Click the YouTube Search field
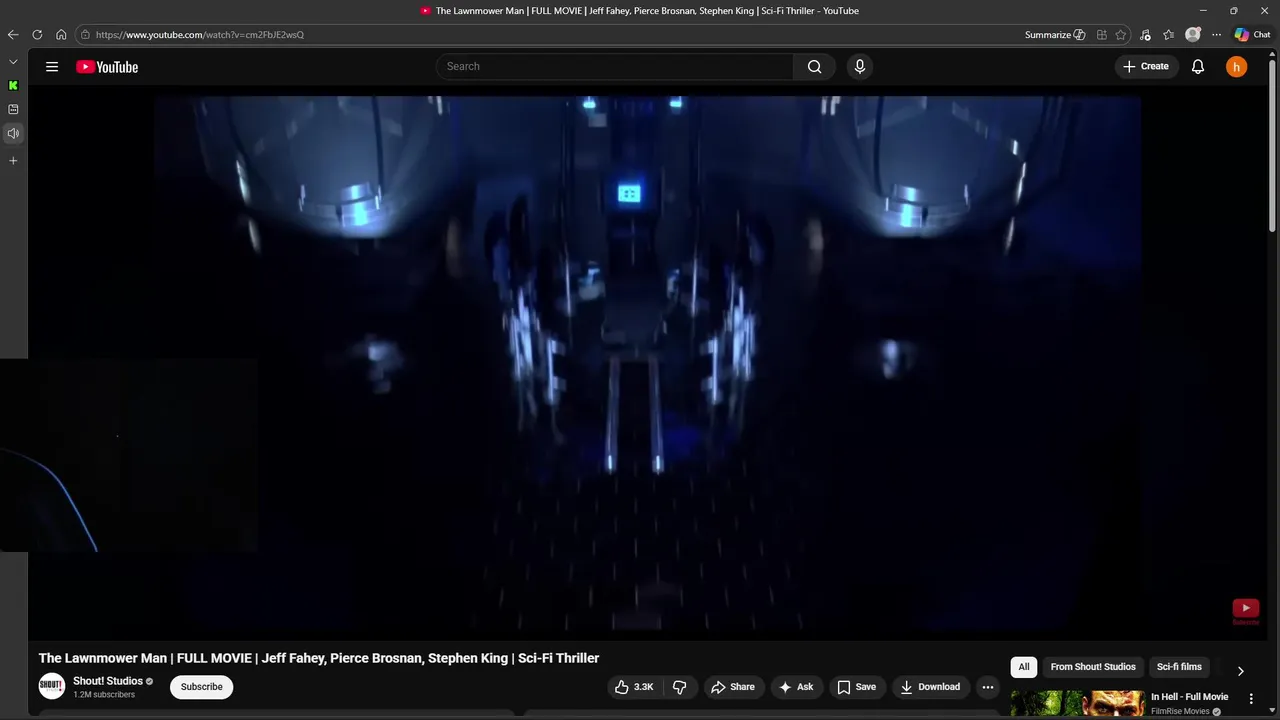This screenshot has width=1280, height=720. coord(615,66)
